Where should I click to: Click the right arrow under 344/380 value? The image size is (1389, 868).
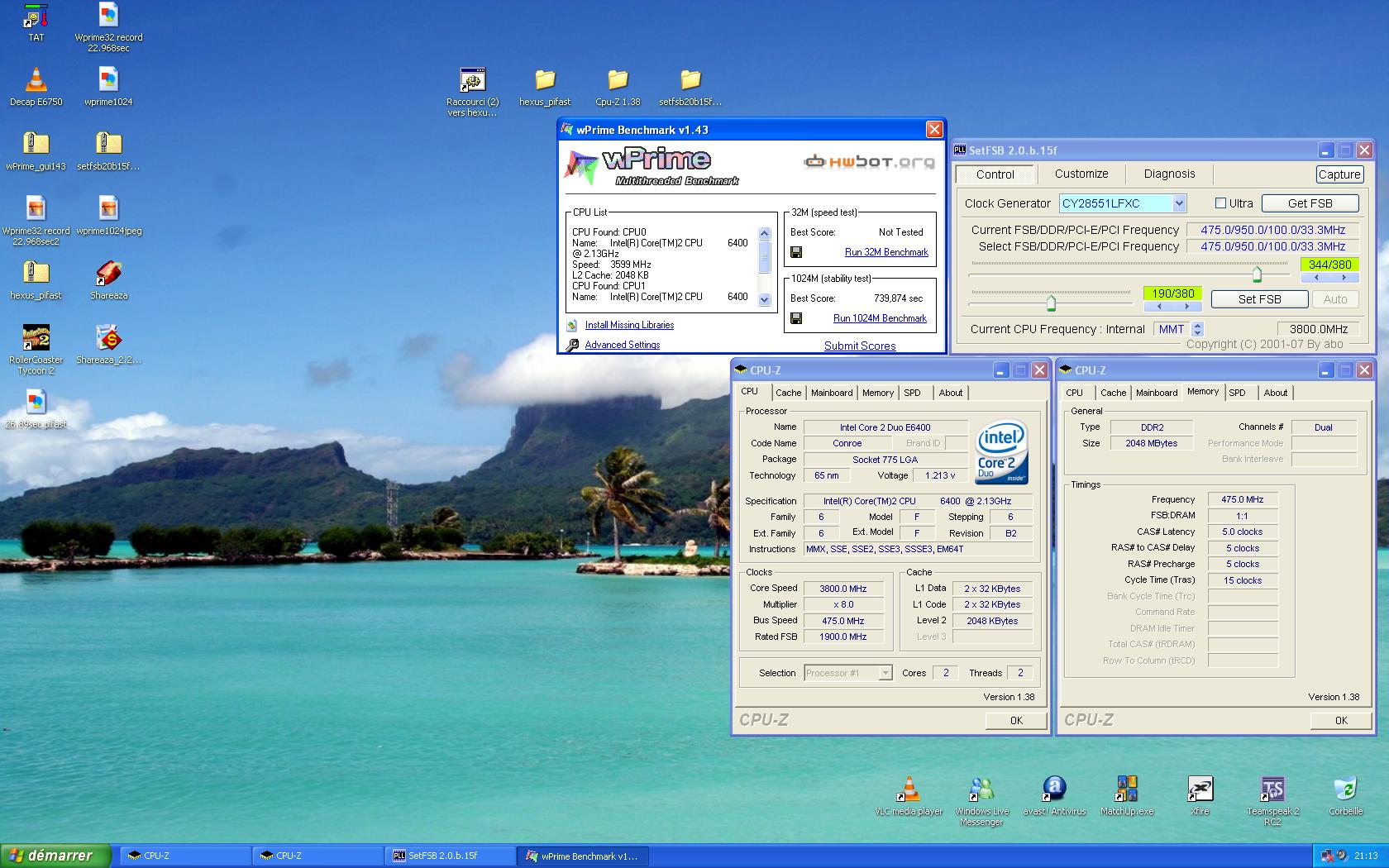point(1344,278)
